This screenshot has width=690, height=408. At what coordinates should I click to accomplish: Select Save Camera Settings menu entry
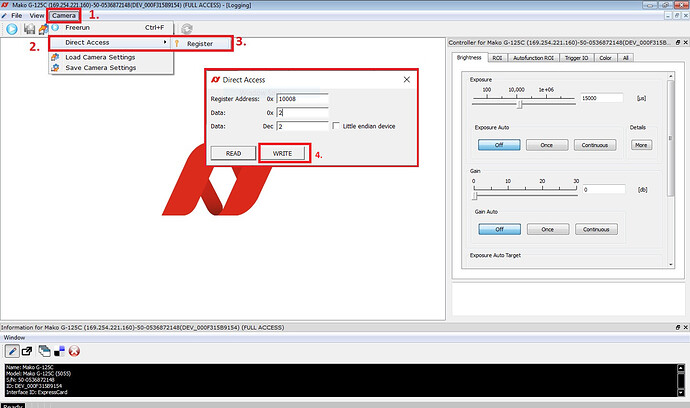pyautogui.click(x=111, y=68)
